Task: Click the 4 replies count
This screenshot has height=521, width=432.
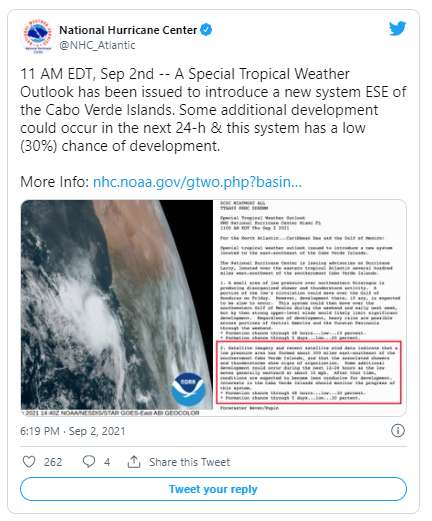Action: click(x=107, y=462)
